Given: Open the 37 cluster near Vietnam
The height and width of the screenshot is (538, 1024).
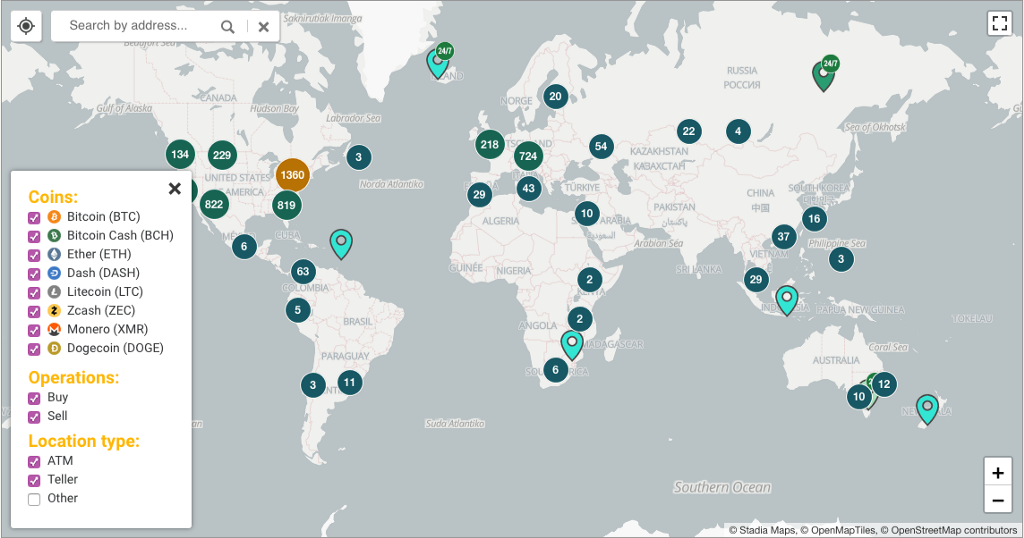Looking at the screenshot, I should click(x=784, y=236).
